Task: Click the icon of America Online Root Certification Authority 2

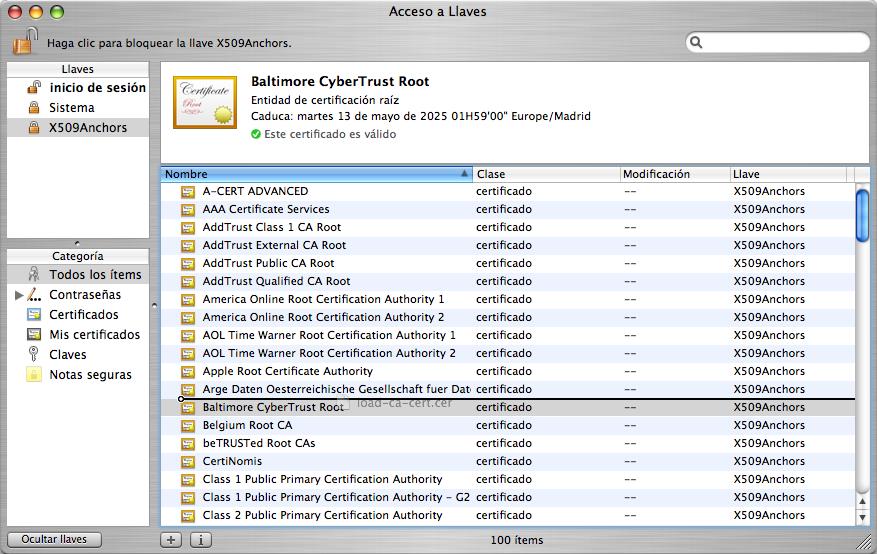Action: (x=188, y=318)
